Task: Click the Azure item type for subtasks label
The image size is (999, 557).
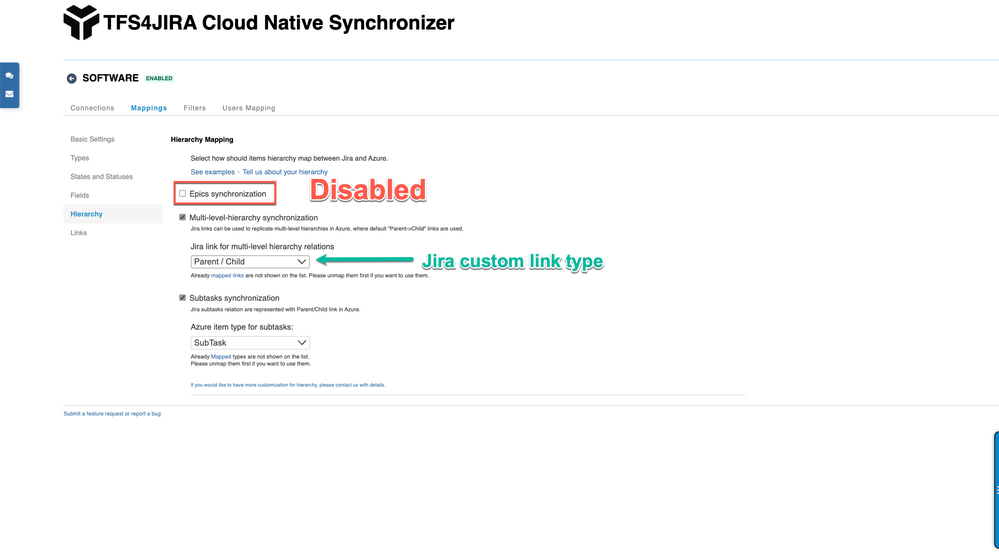Action: click(x=241, y=327)
